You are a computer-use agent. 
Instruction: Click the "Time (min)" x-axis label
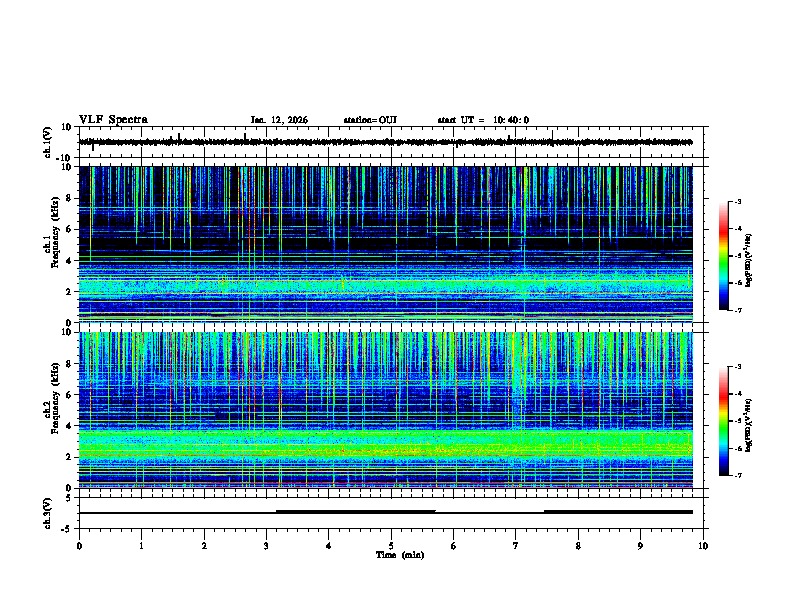tap(400, 555)
